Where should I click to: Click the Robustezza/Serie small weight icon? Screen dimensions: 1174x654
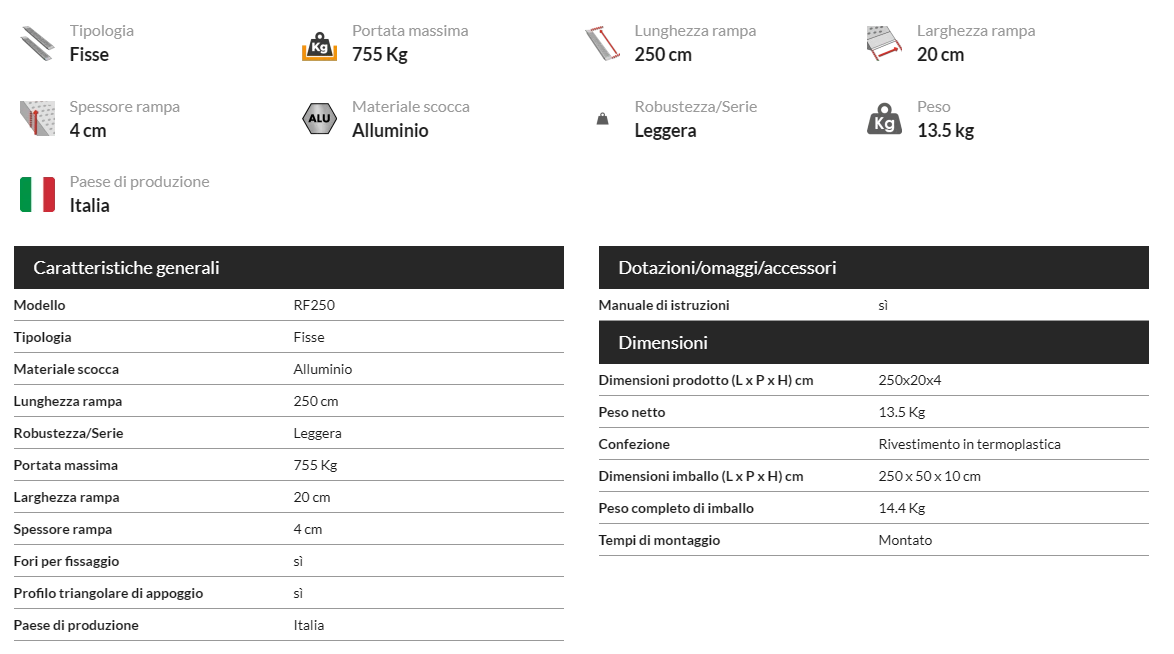point(603,118)
